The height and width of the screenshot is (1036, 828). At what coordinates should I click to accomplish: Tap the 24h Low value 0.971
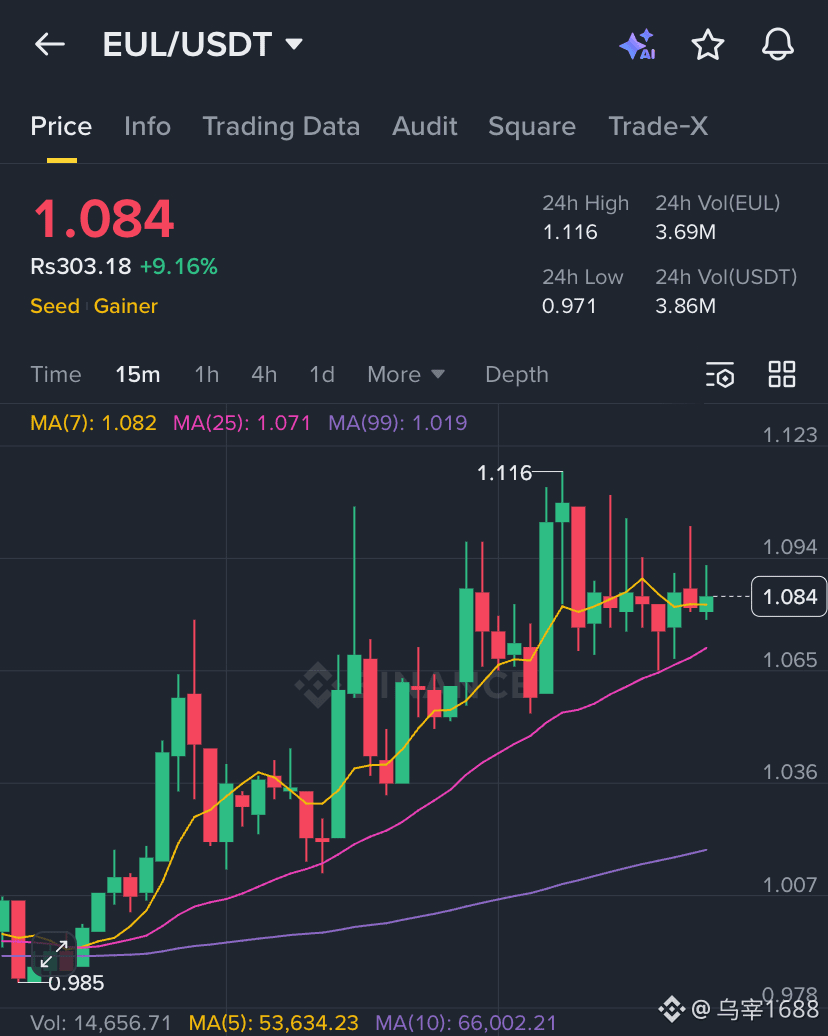pos(569,306)
